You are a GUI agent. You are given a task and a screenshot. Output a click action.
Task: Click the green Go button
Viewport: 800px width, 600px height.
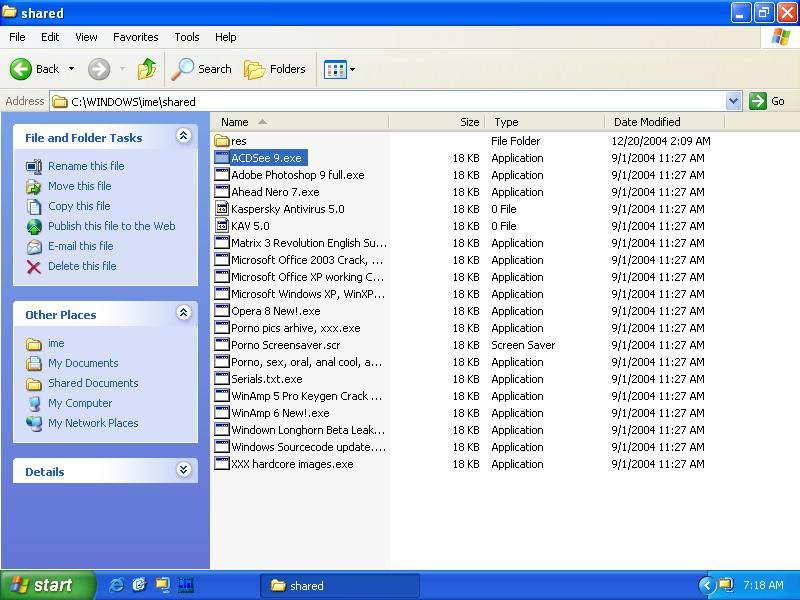767,101
